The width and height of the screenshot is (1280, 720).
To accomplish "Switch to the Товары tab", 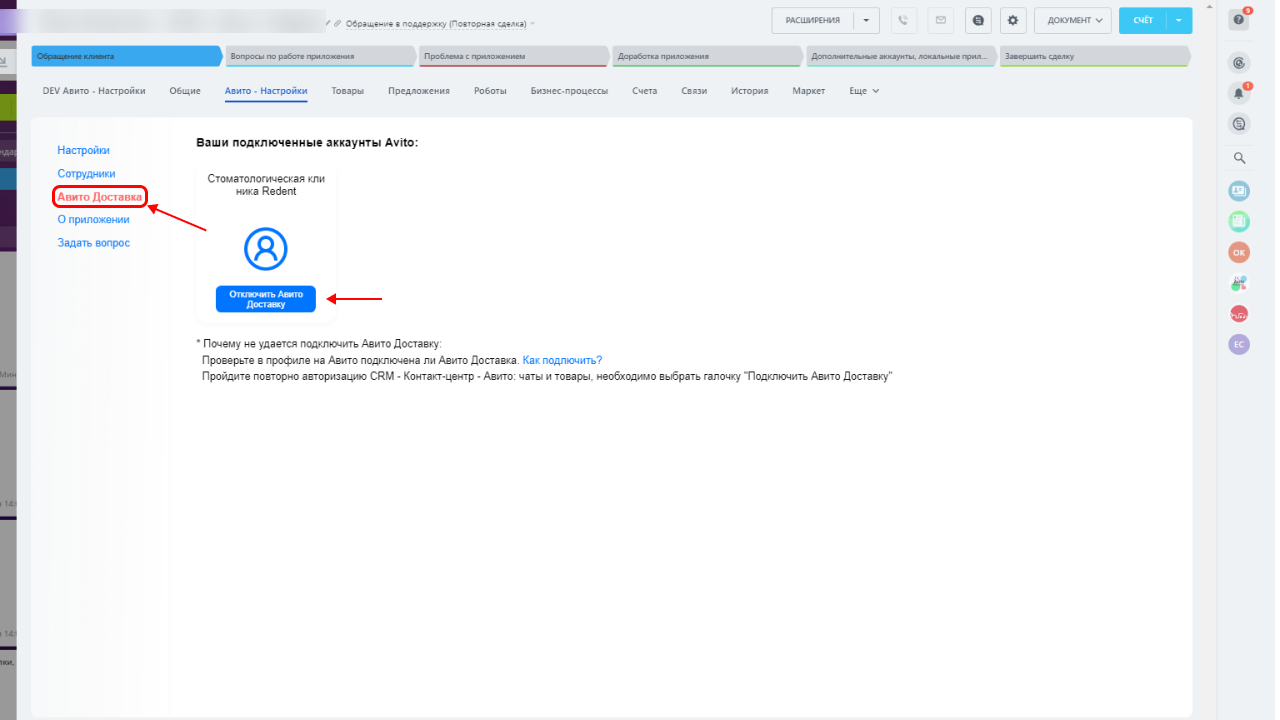I will (347, 91).
